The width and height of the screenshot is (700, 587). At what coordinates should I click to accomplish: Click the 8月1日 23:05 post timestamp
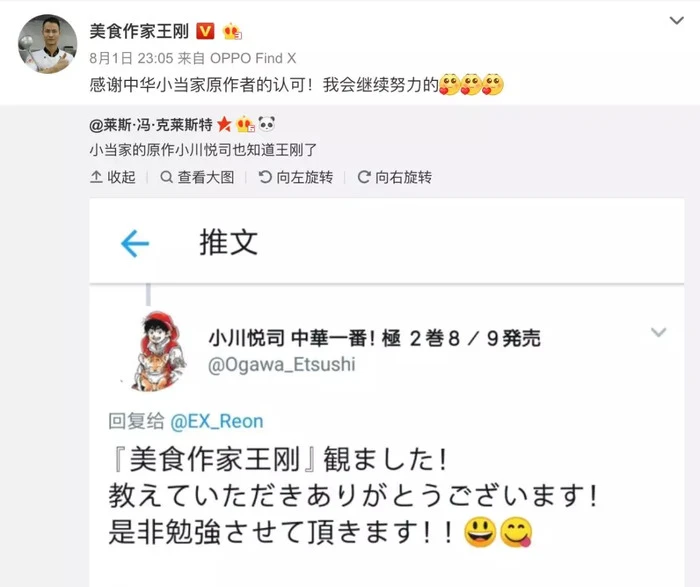pyautogui.click(x=131, y=58)
